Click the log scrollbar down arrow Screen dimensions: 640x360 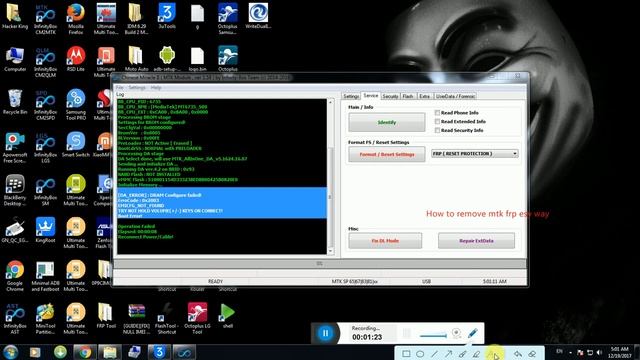pyautogui.click(x=330, y=251)
